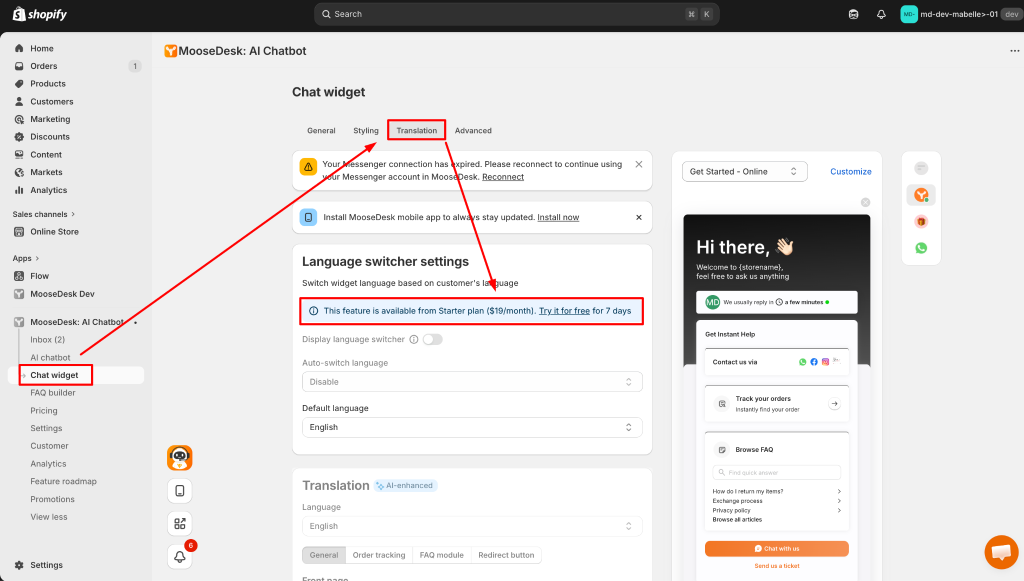Dismiss the Messenger connection expired warning
This screenshot has height=581, width=1024.
(639, 164)
